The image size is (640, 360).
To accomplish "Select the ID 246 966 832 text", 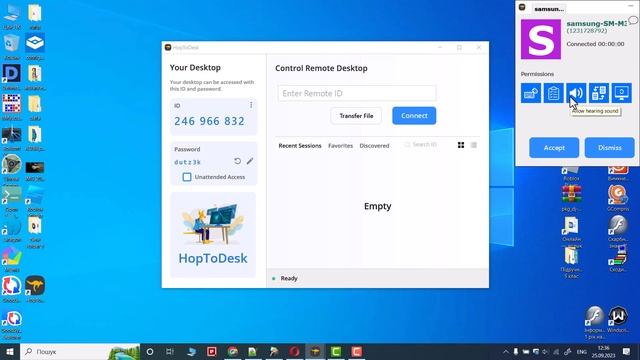I will 209,121.
